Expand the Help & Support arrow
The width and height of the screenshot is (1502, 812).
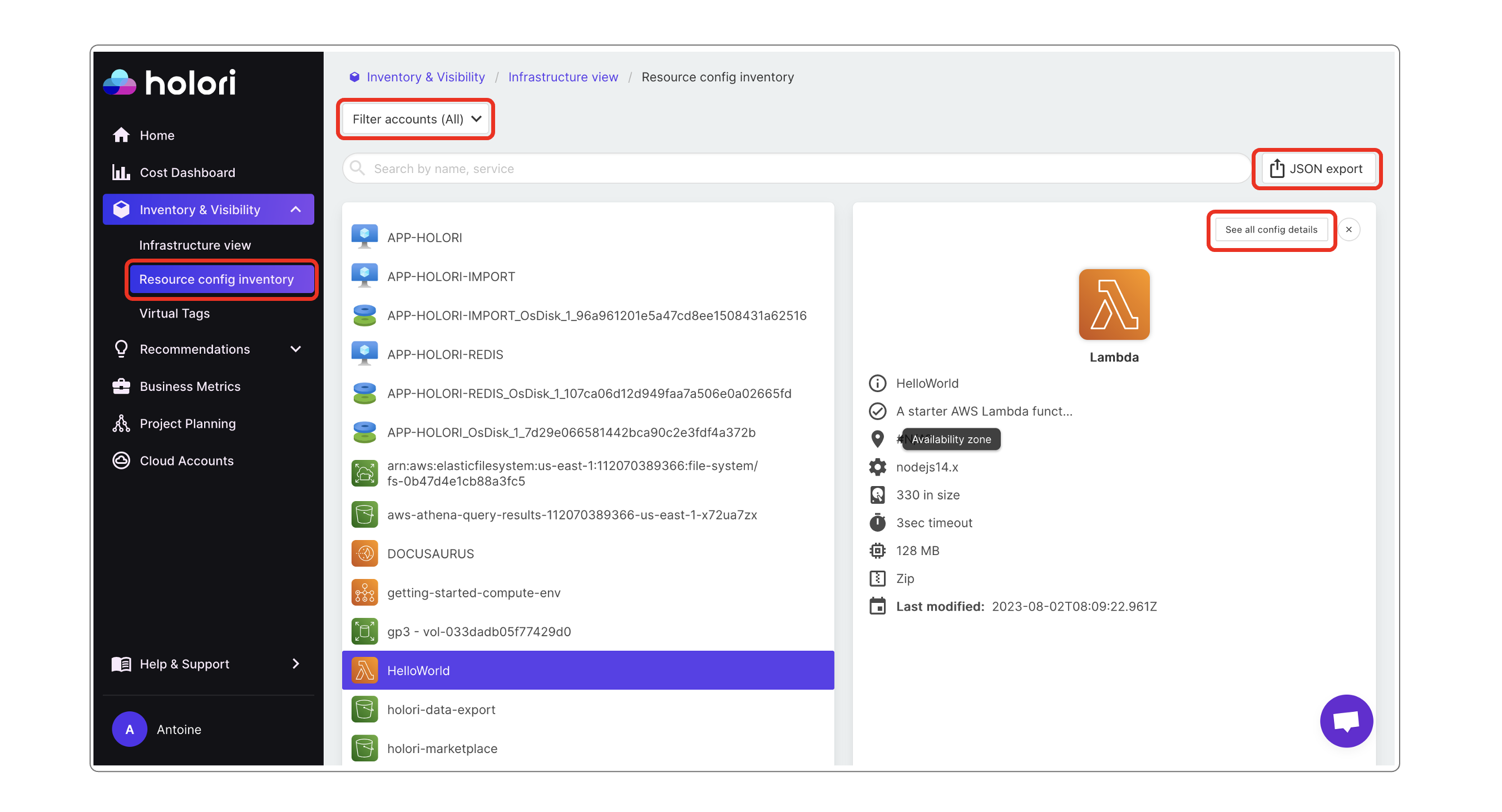pos(295,664)
